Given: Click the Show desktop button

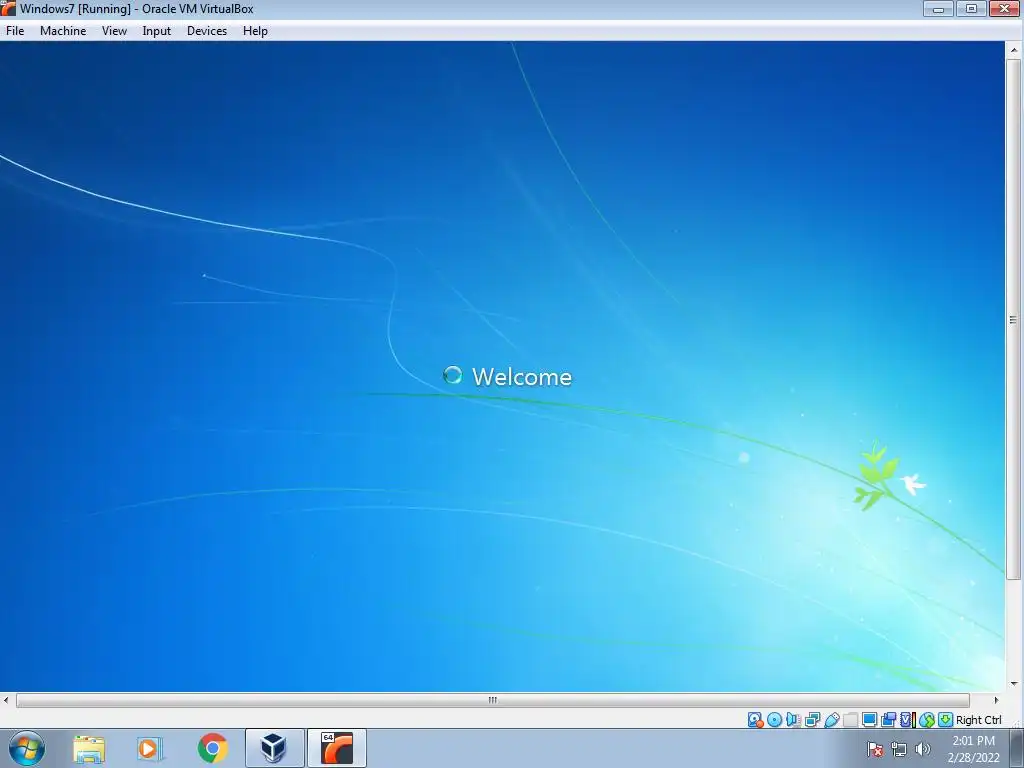Looking at the screenshot, I should point(1017,748).
